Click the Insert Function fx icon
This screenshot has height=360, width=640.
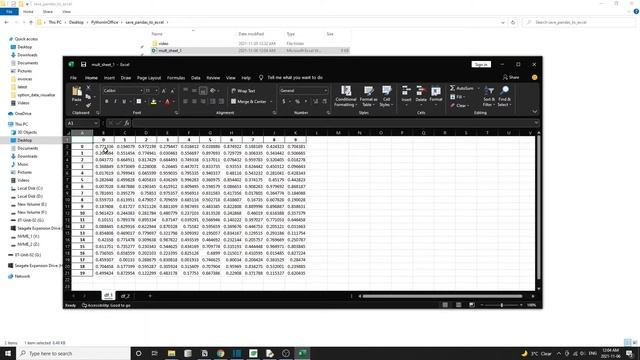pos(127,123)
